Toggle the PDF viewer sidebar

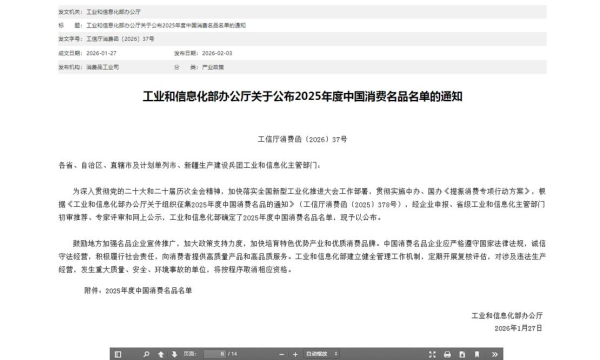pos(118,354)
